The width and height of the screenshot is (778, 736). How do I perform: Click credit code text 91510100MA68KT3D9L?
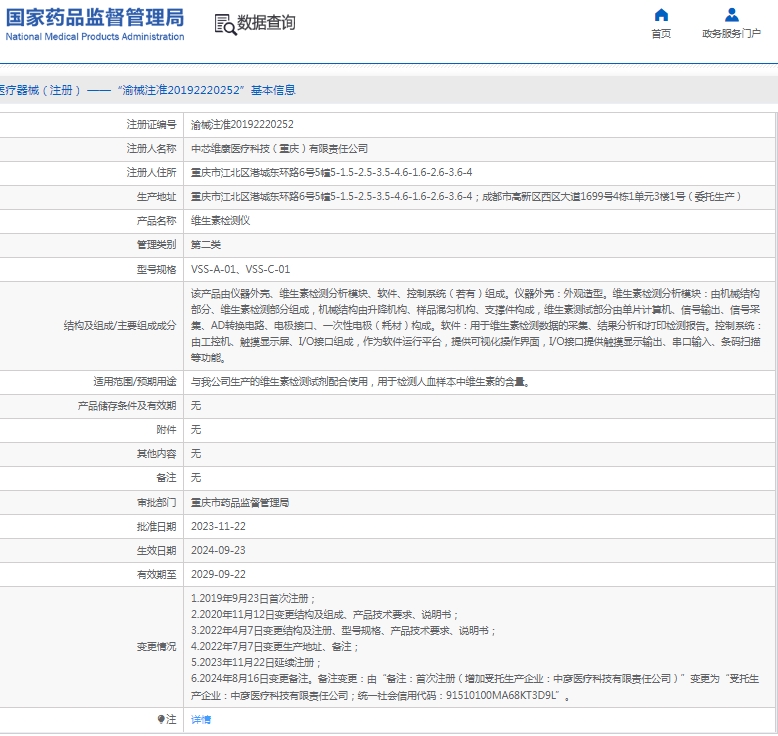point(502,695)
